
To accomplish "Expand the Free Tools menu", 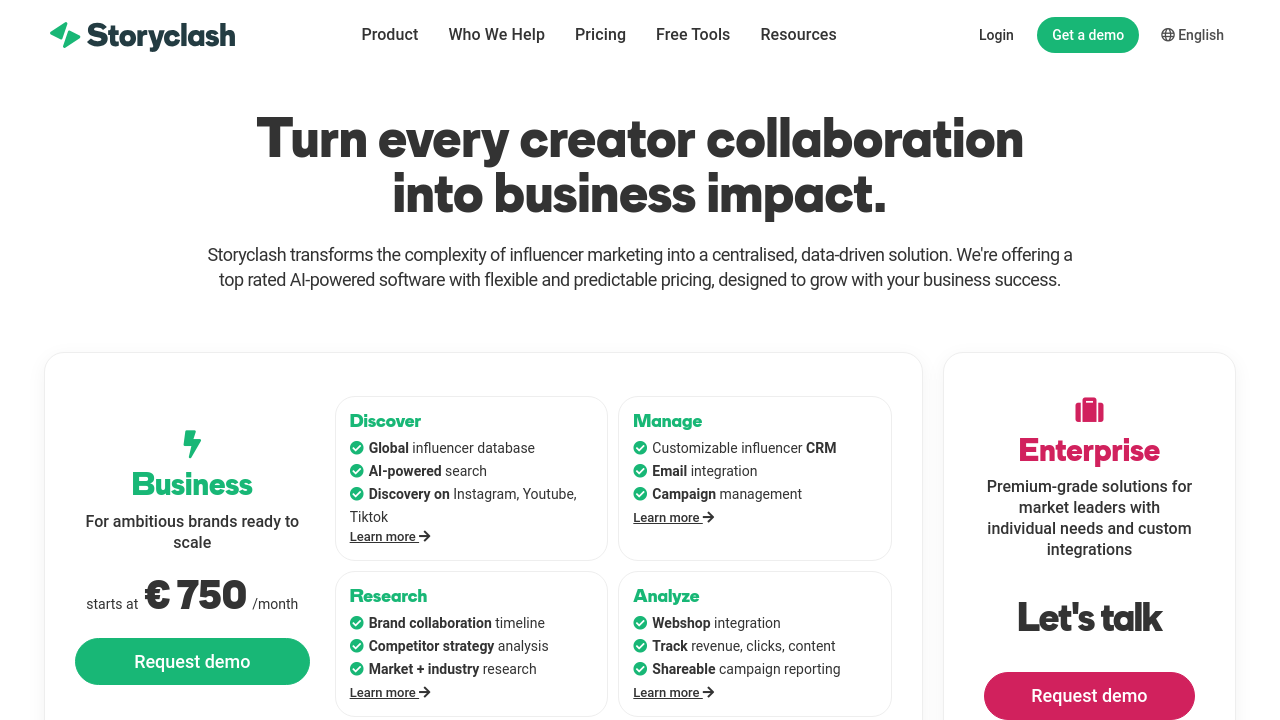I will [x=693, y=35].
